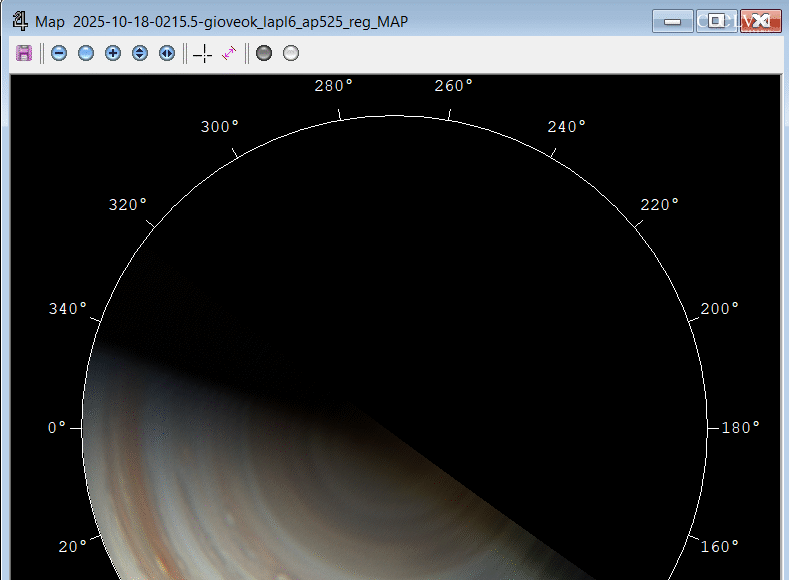Click the 220° longitude label

[659, 204]
